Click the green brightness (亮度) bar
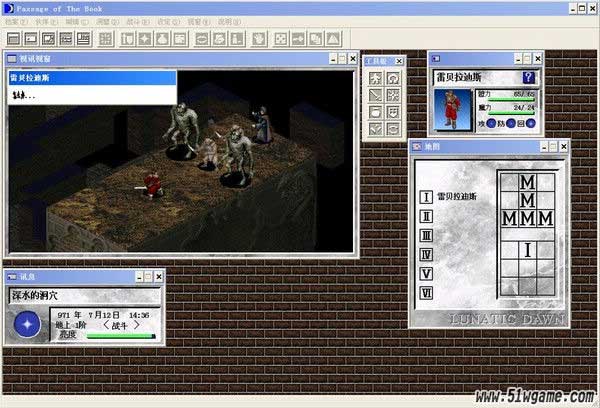600x408 pixels. coord(121,336)
